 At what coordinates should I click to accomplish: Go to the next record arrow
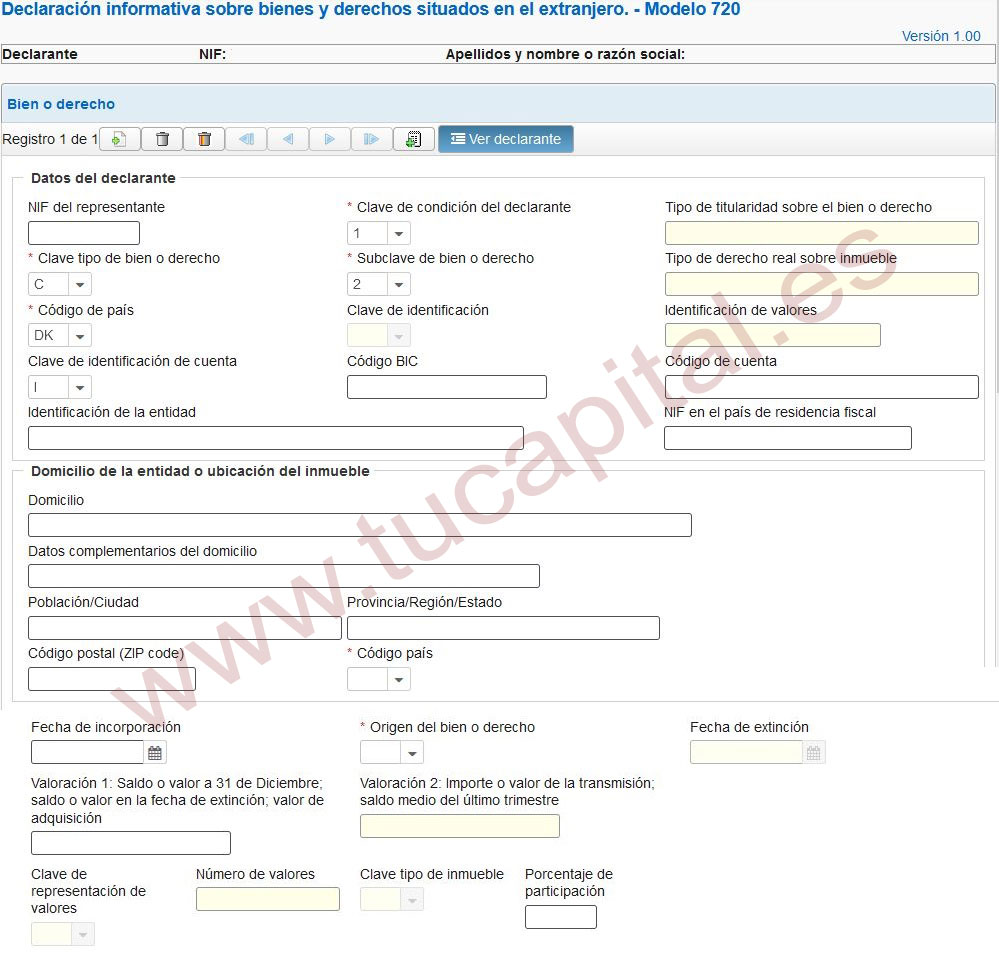329,139
